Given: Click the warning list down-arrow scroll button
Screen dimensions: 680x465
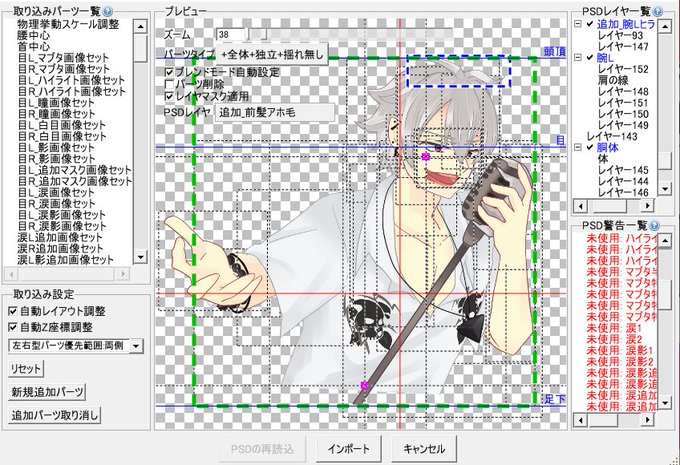Looking at the screenshot, I should (665, 403).
